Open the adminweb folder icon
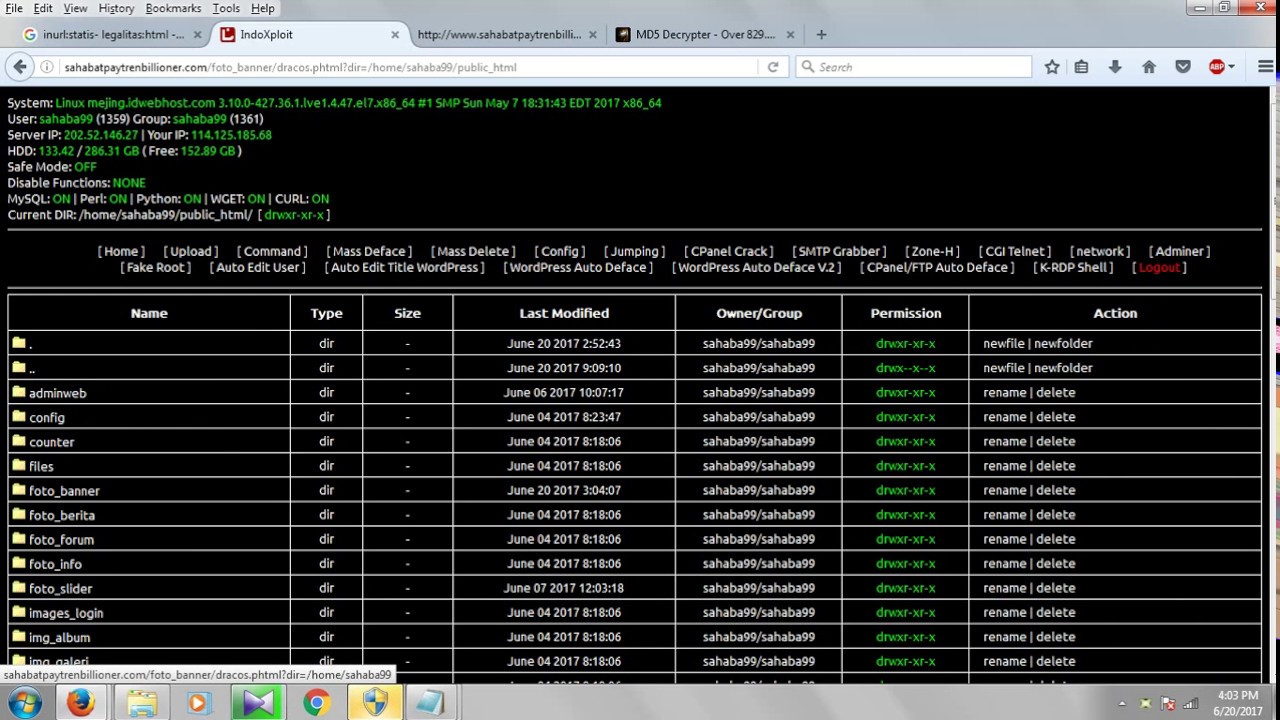1280x720 pixels. [18, 392]
